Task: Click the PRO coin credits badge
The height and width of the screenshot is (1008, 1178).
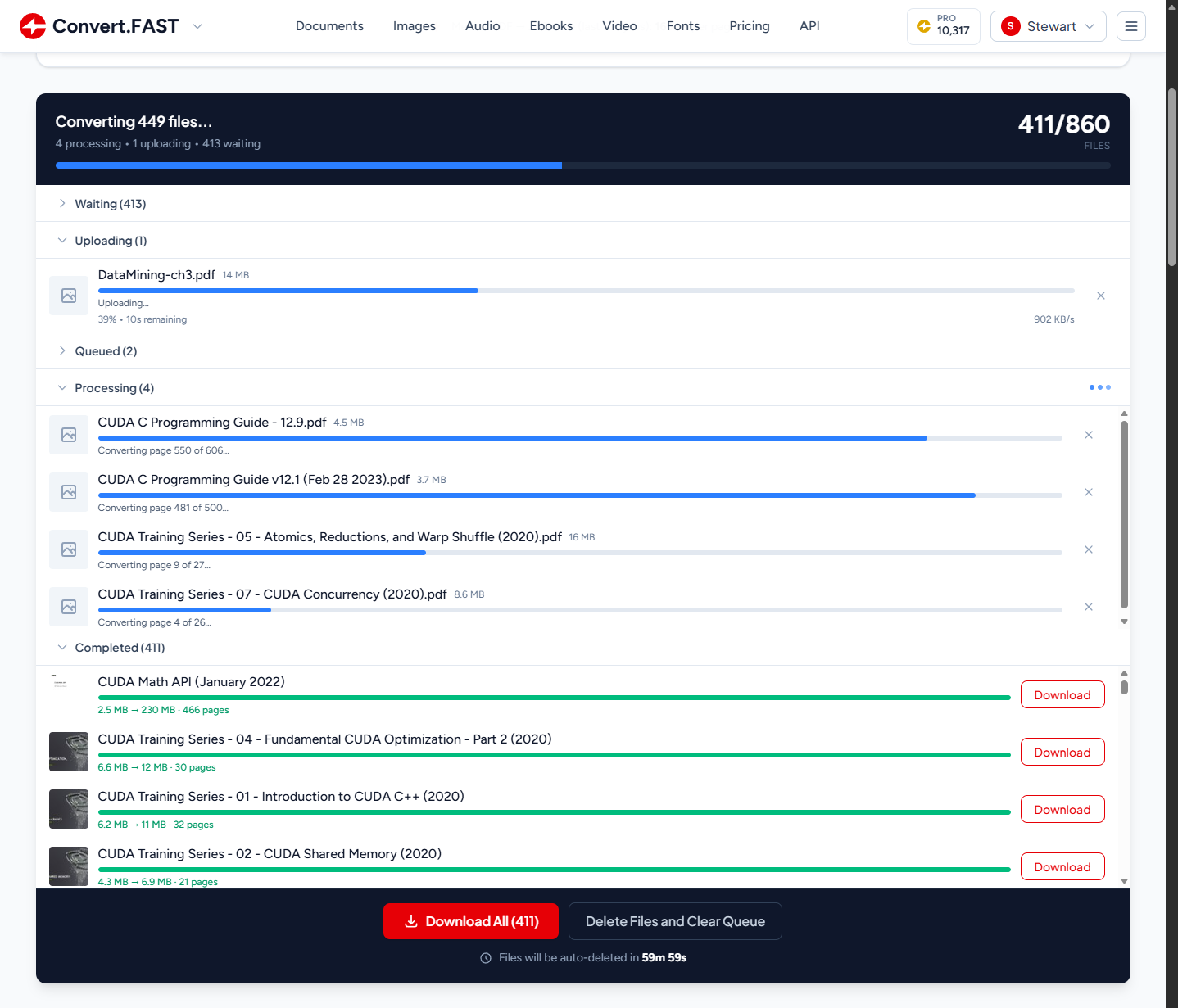Action: 943,25
